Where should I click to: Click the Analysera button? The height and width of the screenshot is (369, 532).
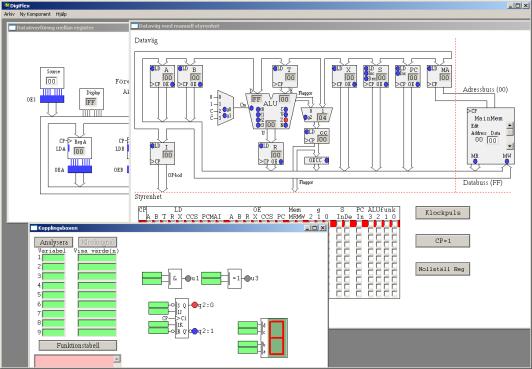(x=53, y=242)
